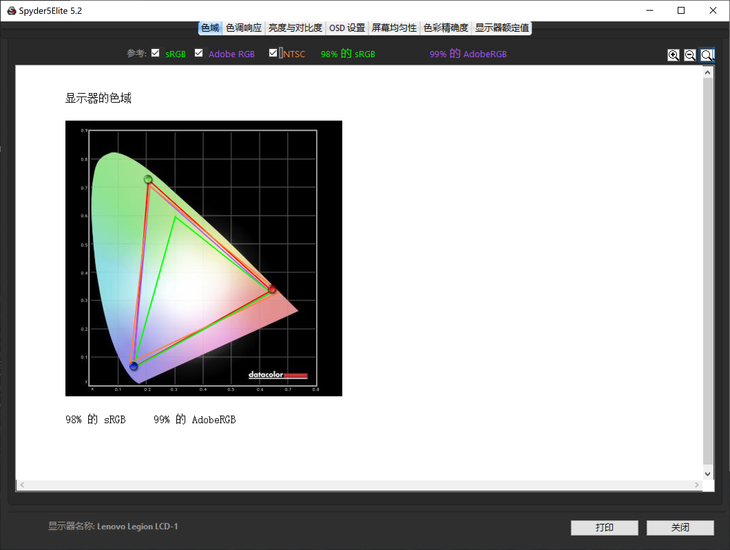This screenshot has height=550, width=730.
Task: Maximize the Spyder5Elite window
Action: click(681, 10)
